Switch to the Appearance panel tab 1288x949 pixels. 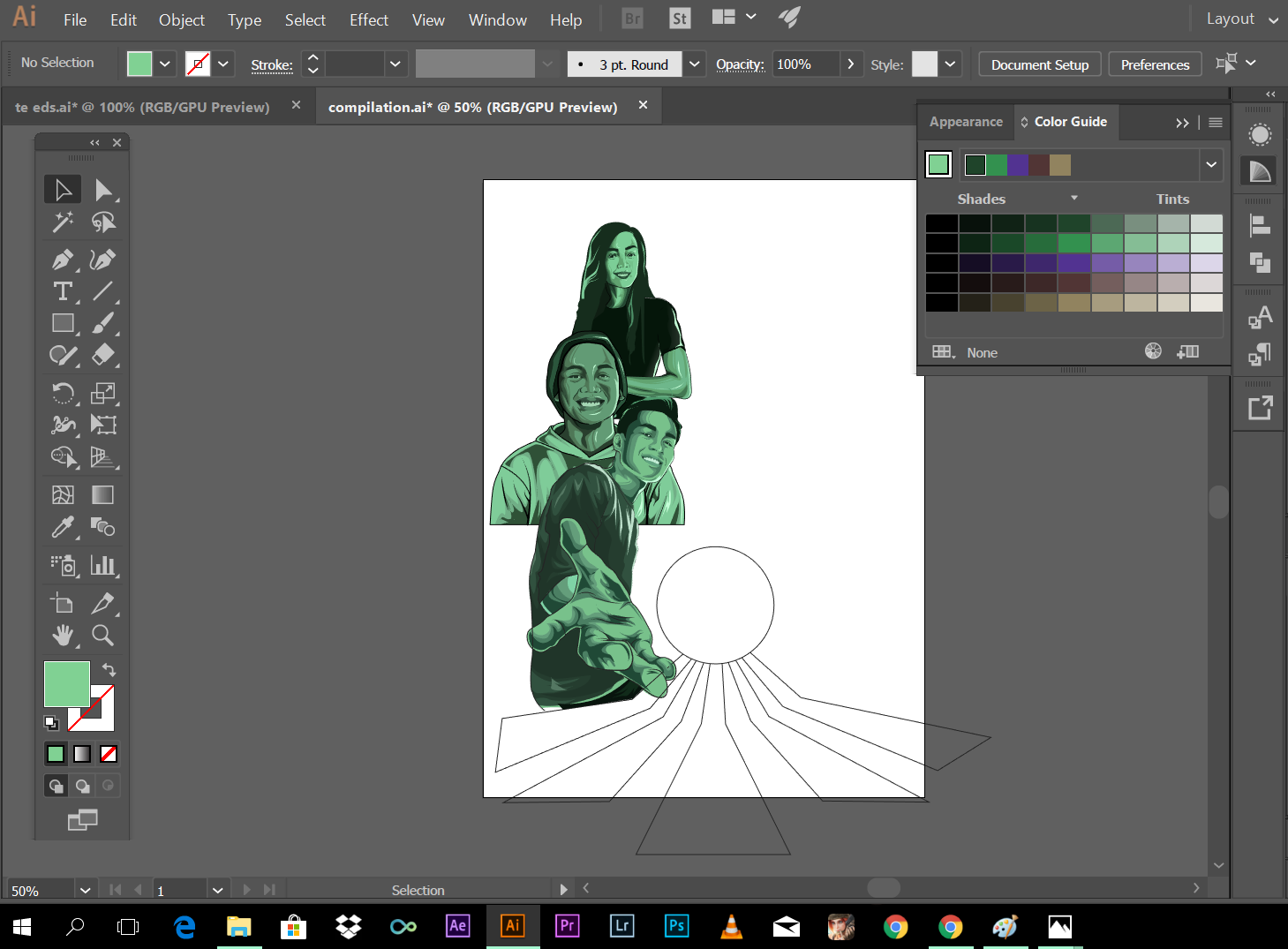tap(966, 122)
